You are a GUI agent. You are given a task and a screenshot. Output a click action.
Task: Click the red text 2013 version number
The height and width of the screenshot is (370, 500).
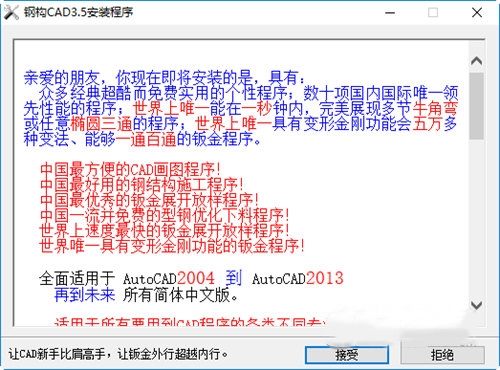325,278
